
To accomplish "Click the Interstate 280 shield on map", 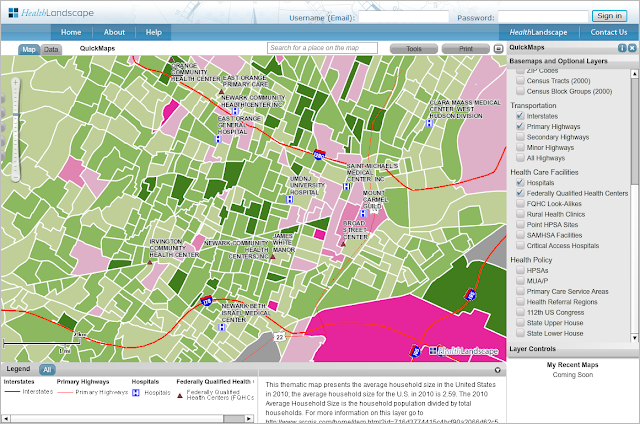I will point(319,155).
